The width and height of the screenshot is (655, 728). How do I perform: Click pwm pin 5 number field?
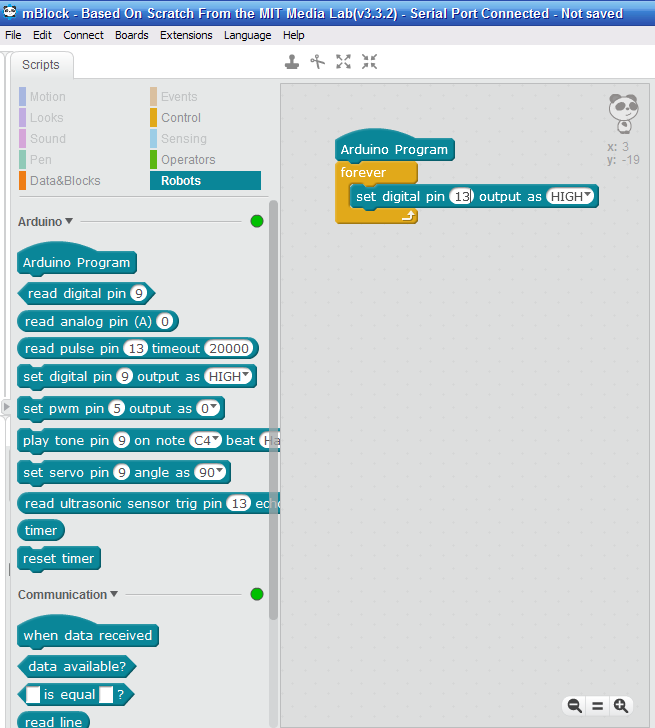coord(117,409)
